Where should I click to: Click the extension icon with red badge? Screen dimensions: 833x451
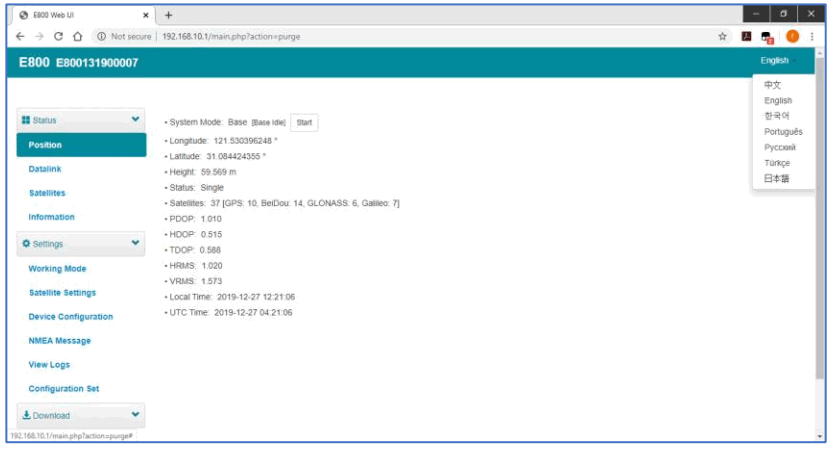(x=767, y=37)
